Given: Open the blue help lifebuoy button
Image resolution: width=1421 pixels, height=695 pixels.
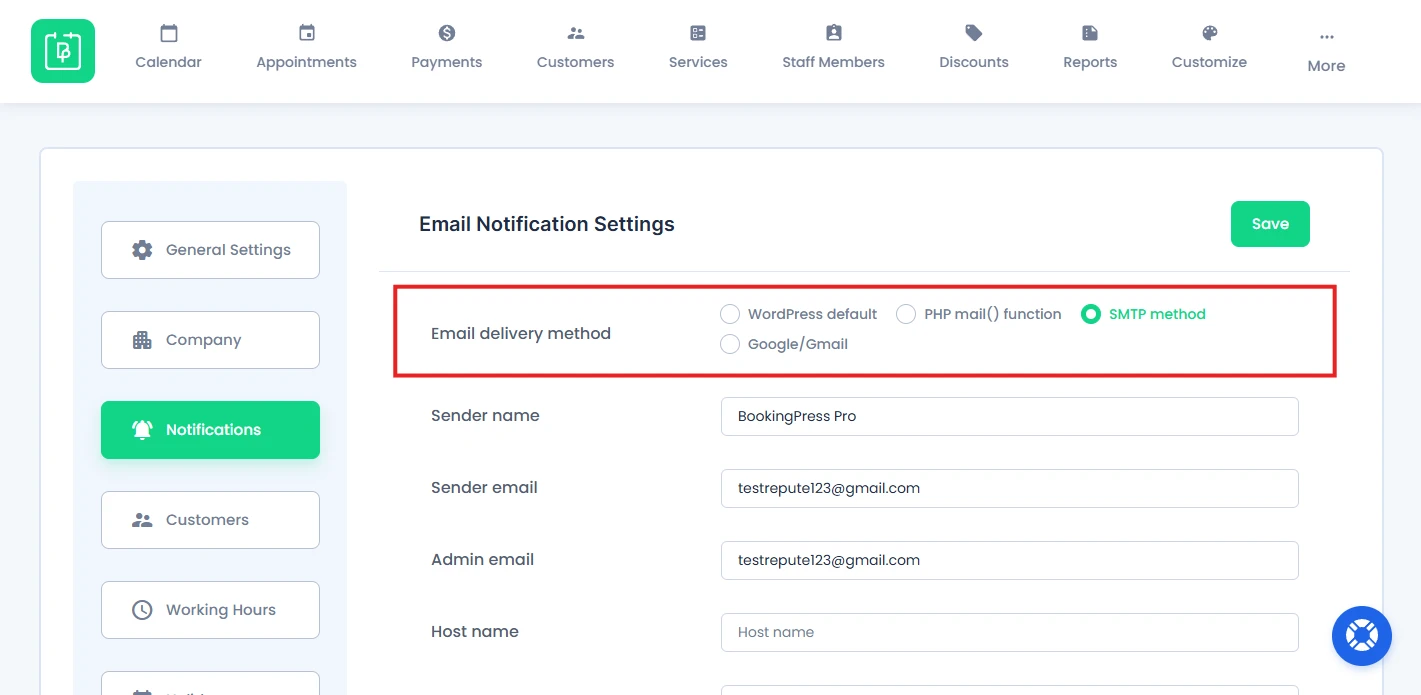Looking at the screenshot, I should [x=1362, y=636].
